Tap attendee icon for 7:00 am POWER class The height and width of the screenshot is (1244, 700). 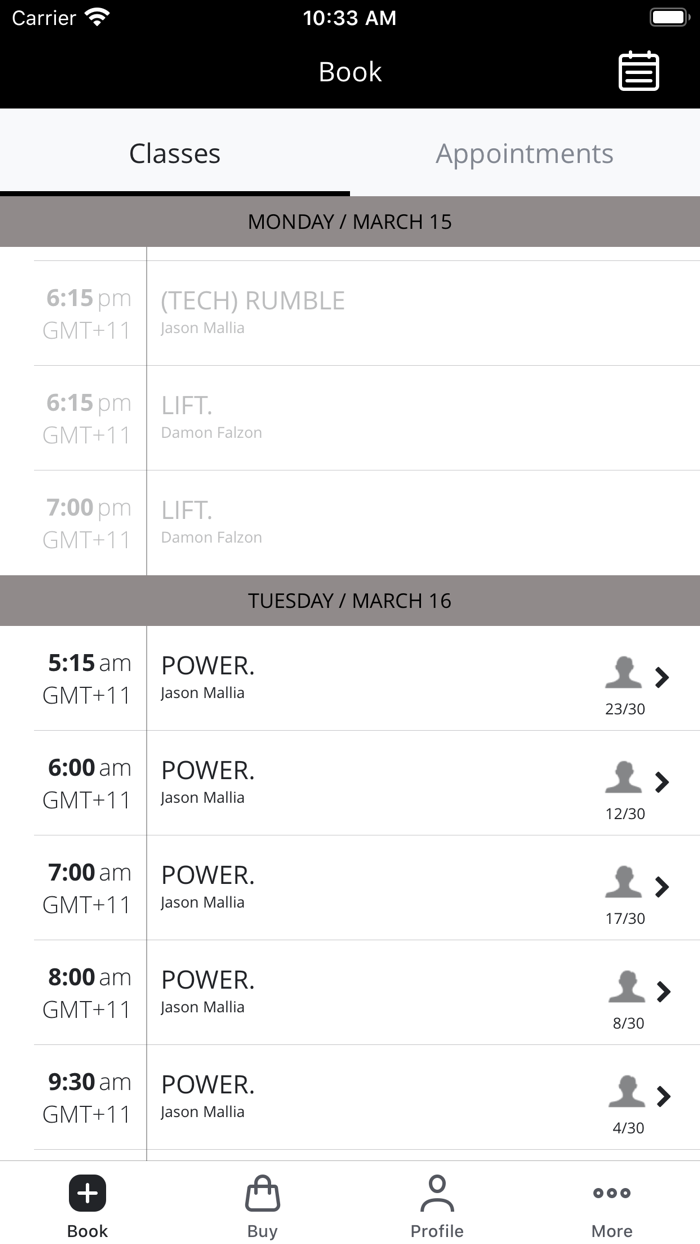coord(623,882)
